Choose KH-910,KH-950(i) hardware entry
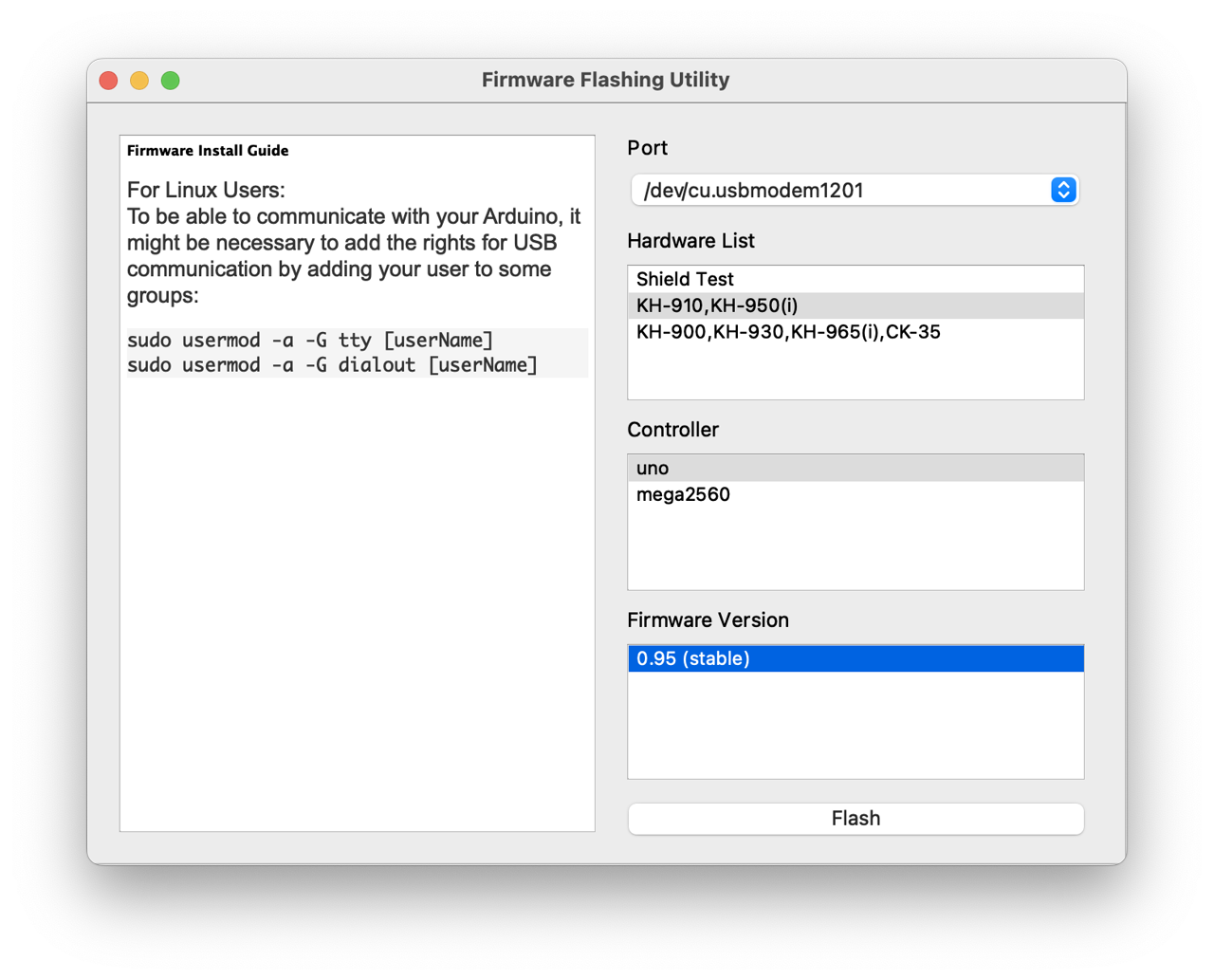Viewport: 1214px width, 980px height. point(717,305)
